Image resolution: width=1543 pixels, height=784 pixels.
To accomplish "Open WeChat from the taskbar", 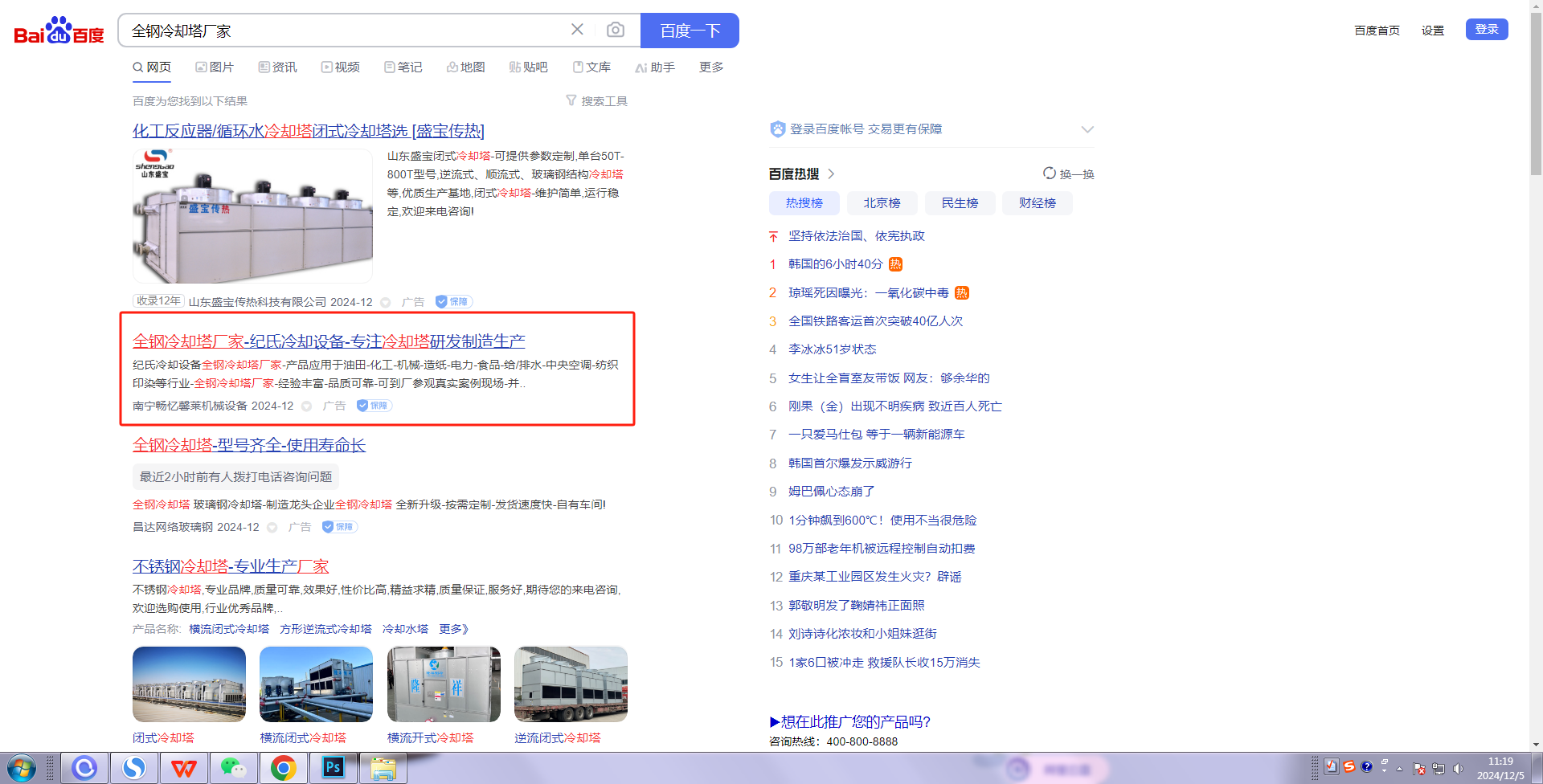I will [x=233, y=768].
